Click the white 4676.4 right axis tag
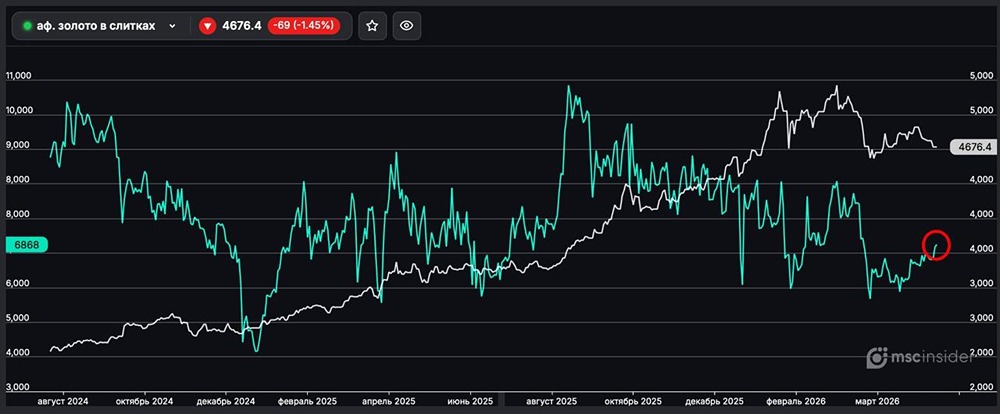 pos(973,147)
